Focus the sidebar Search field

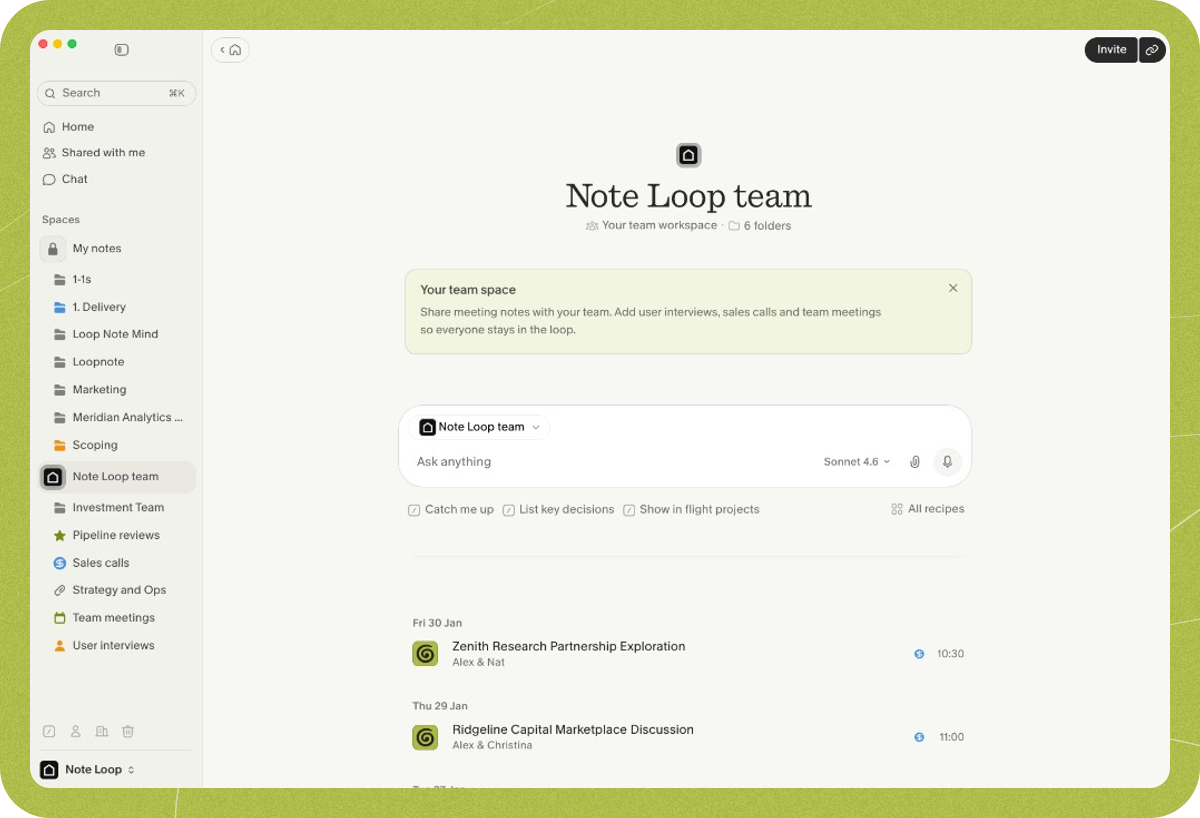[x=116, y=93]
